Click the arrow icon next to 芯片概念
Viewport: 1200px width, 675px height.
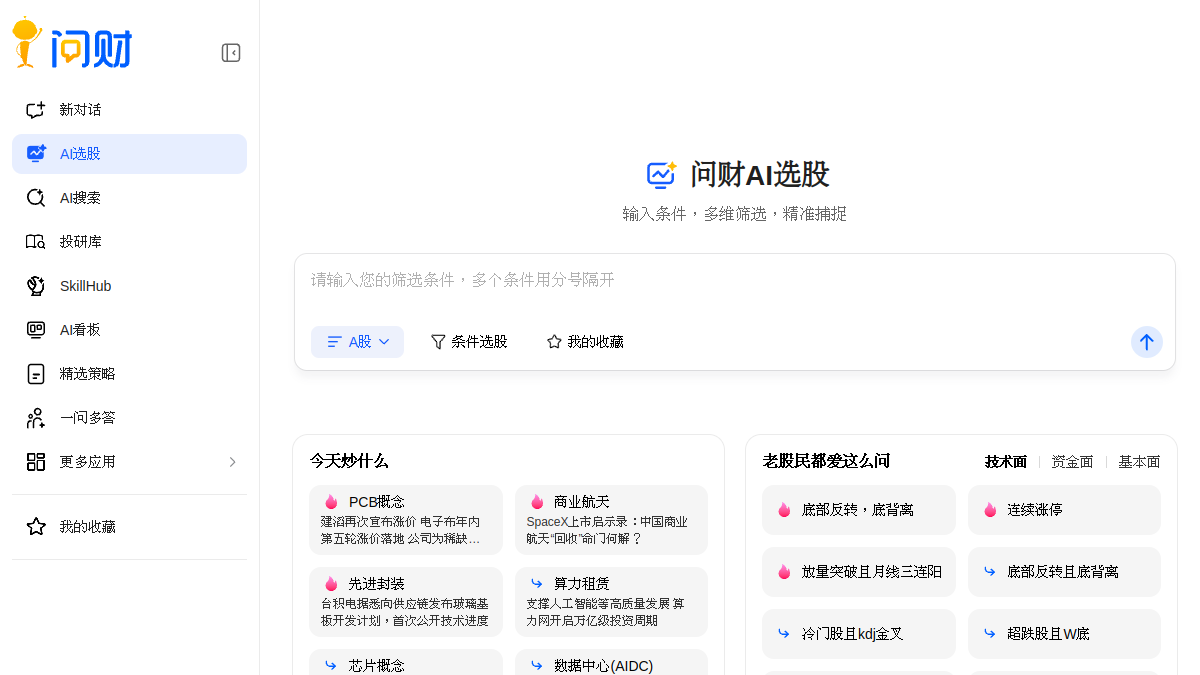pos(331,665)
